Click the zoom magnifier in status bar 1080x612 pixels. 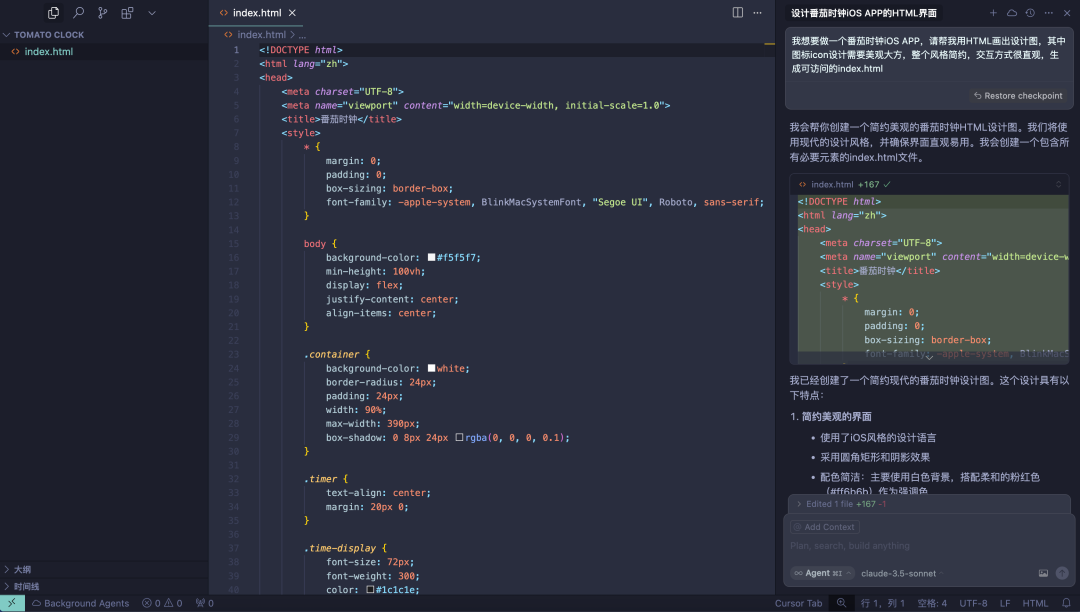click(841, 603)
